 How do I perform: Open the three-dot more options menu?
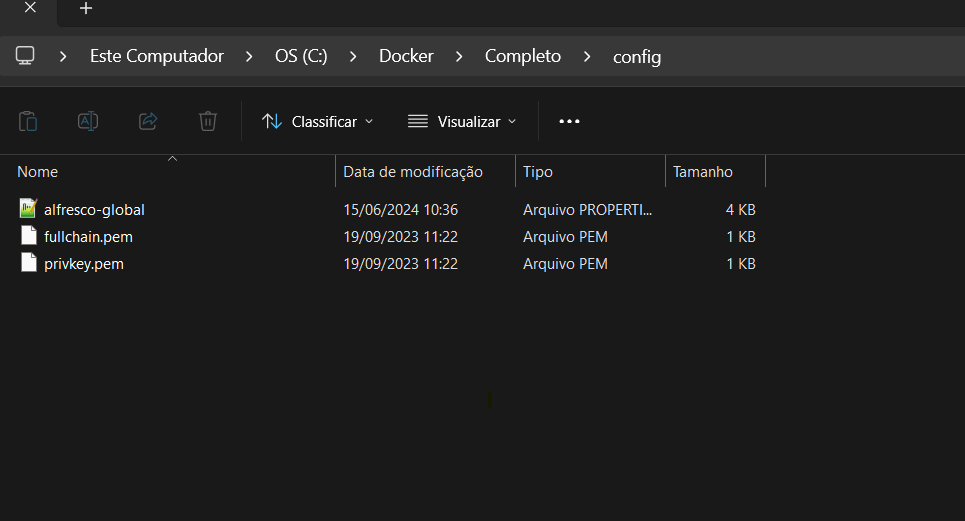click(569, 121)
